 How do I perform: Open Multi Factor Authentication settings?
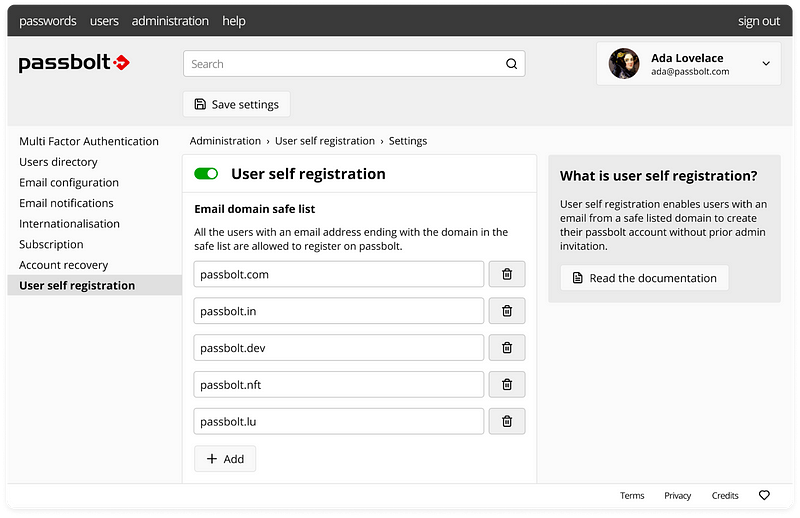(89, 141)
